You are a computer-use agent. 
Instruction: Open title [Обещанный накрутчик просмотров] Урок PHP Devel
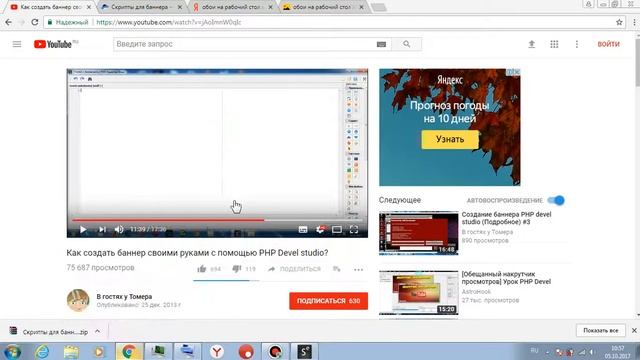(x=506, y=278)
